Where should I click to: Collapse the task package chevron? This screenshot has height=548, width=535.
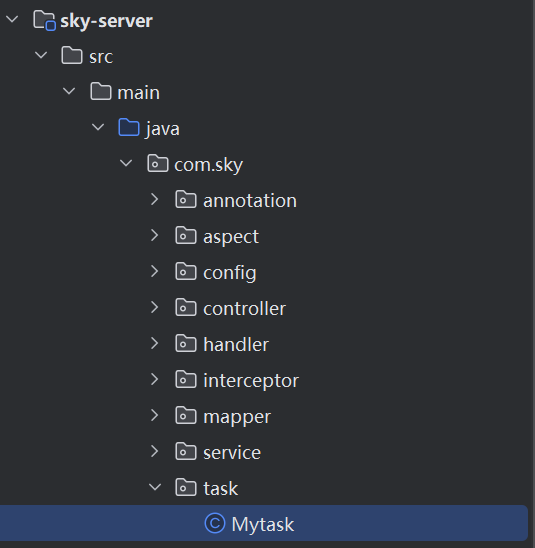(x=155, y=487)
